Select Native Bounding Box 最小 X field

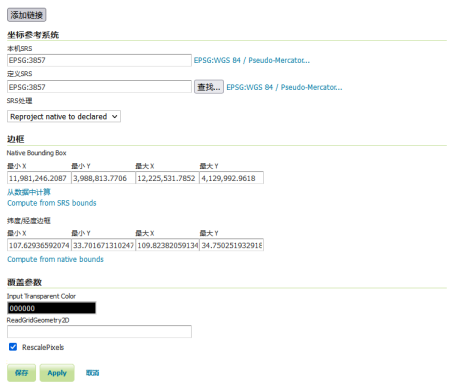(x=39, y=178)
